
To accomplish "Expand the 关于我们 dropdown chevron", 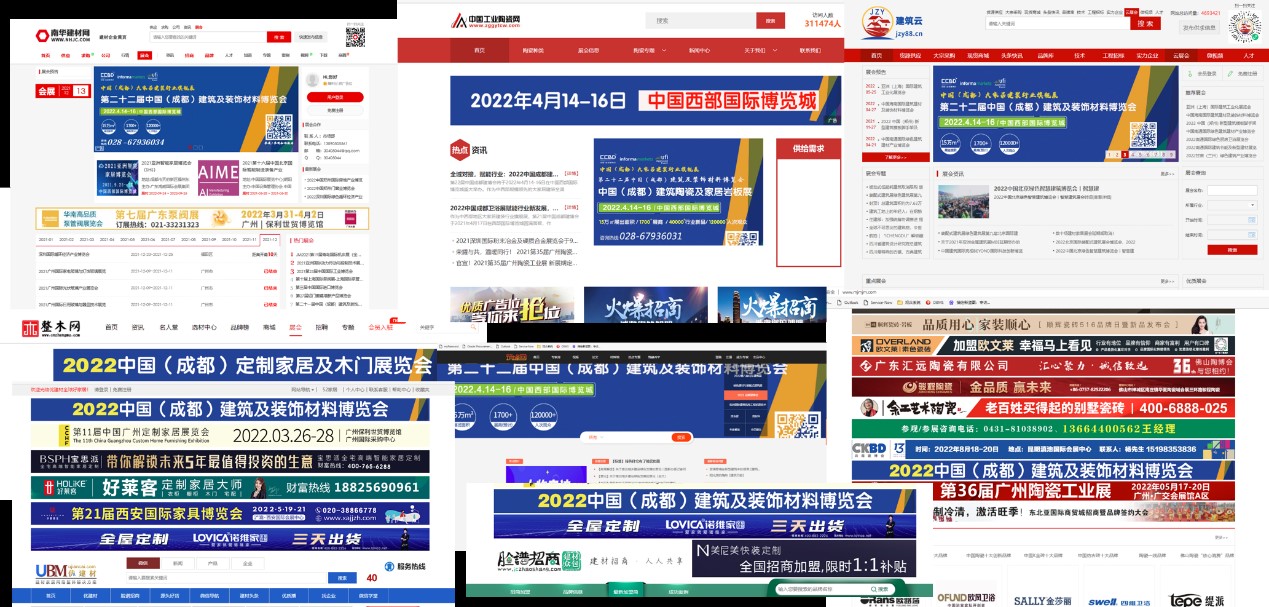I will pos(774,50).
